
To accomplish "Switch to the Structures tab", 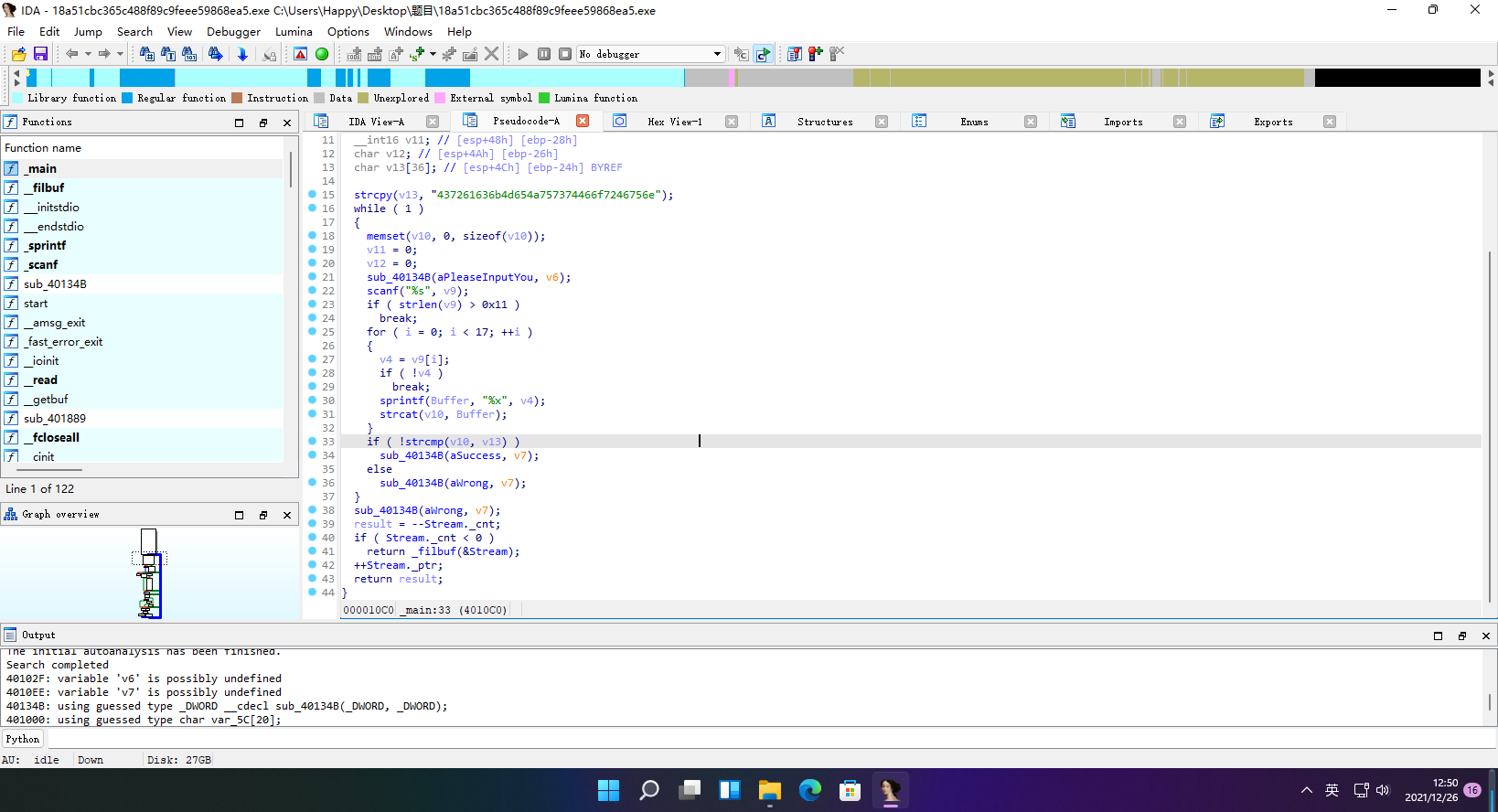I will (x=825, y=122).
